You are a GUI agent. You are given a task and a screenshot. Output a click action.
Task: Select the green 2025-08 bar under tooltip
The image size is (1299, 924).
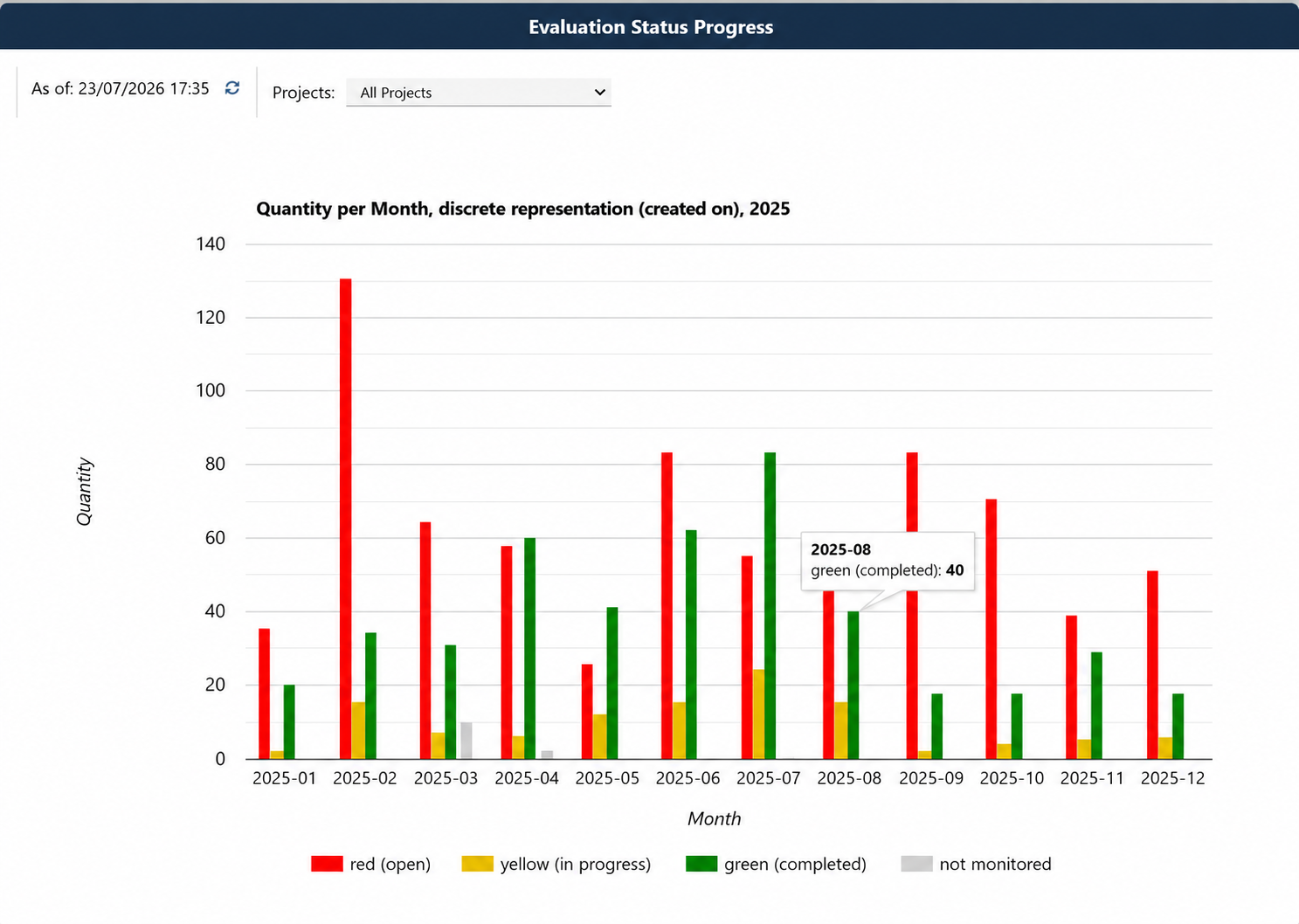(853, 685)
